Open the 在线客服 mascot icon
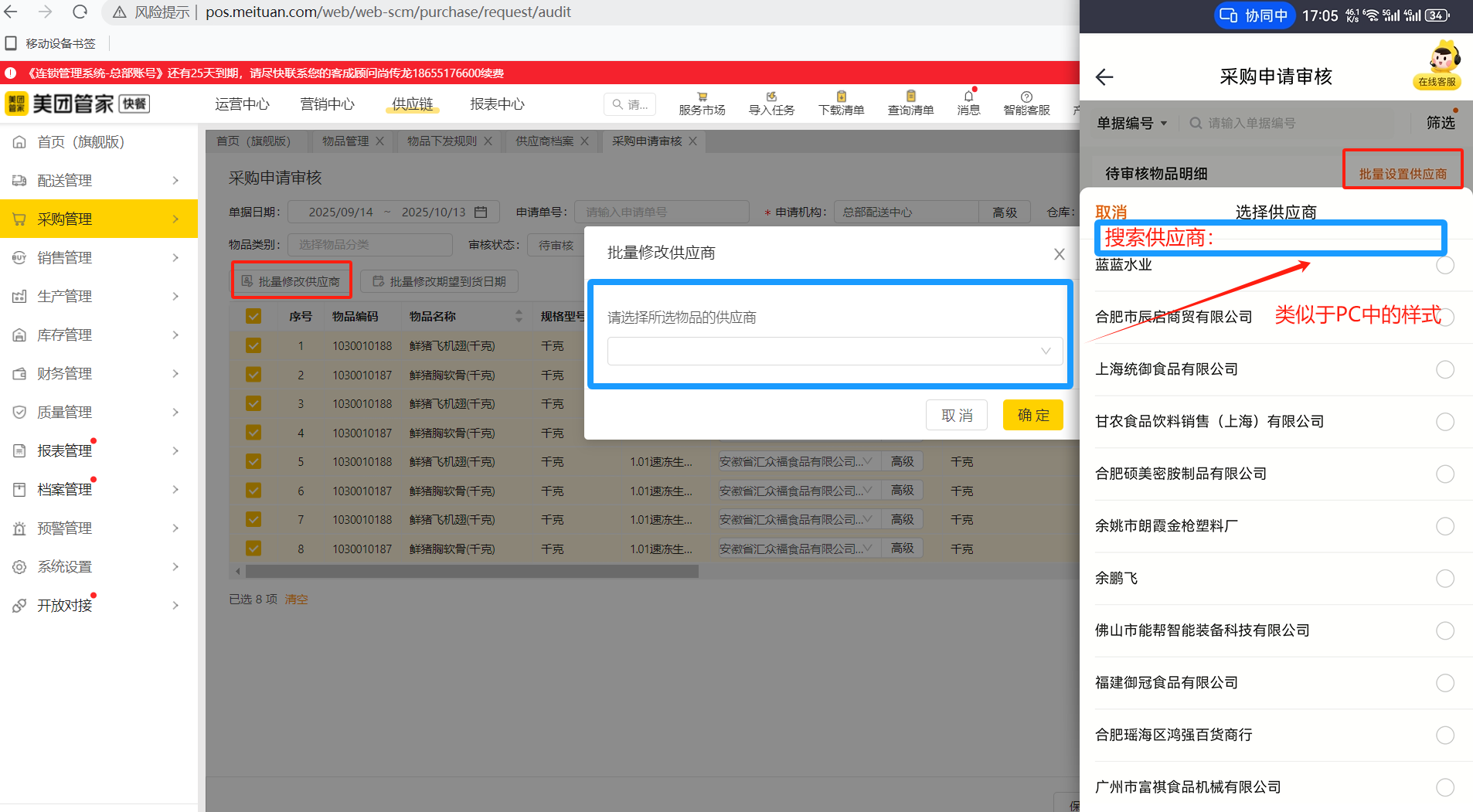 (1437, 63)
